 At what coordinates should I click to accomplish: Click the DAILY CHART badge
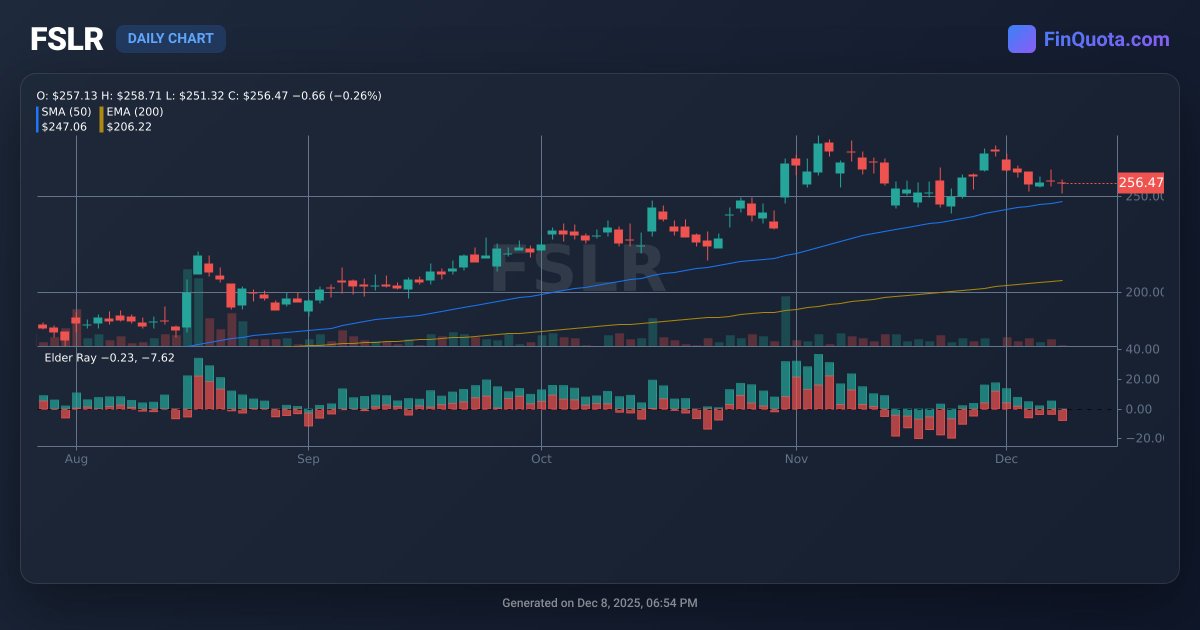click(171, 38)
